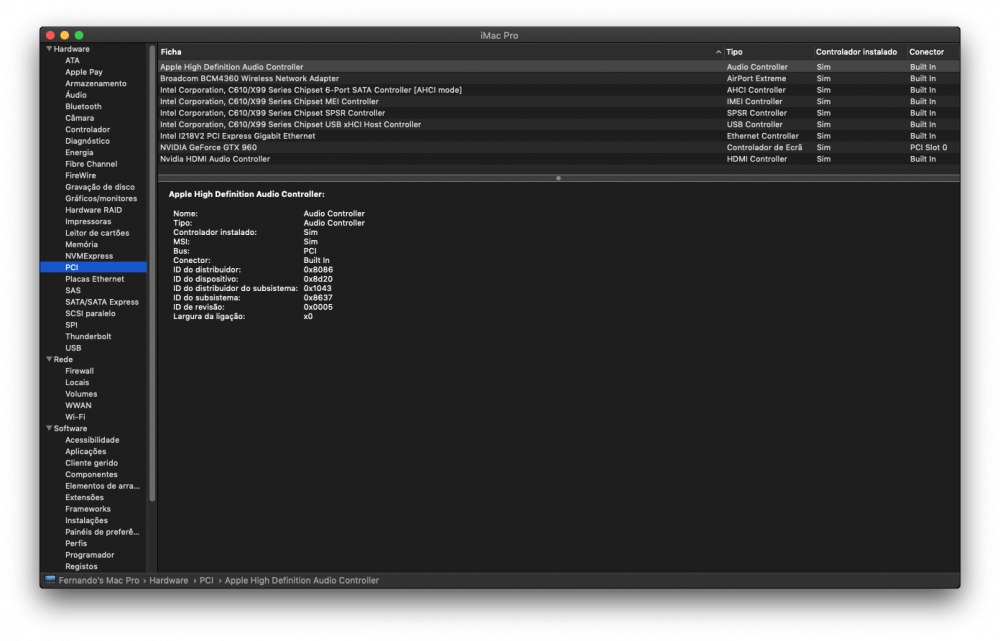Click the sidebar vertical scrollbar
The width and height of the screenshot is (1000, 641).
point(152,273)
